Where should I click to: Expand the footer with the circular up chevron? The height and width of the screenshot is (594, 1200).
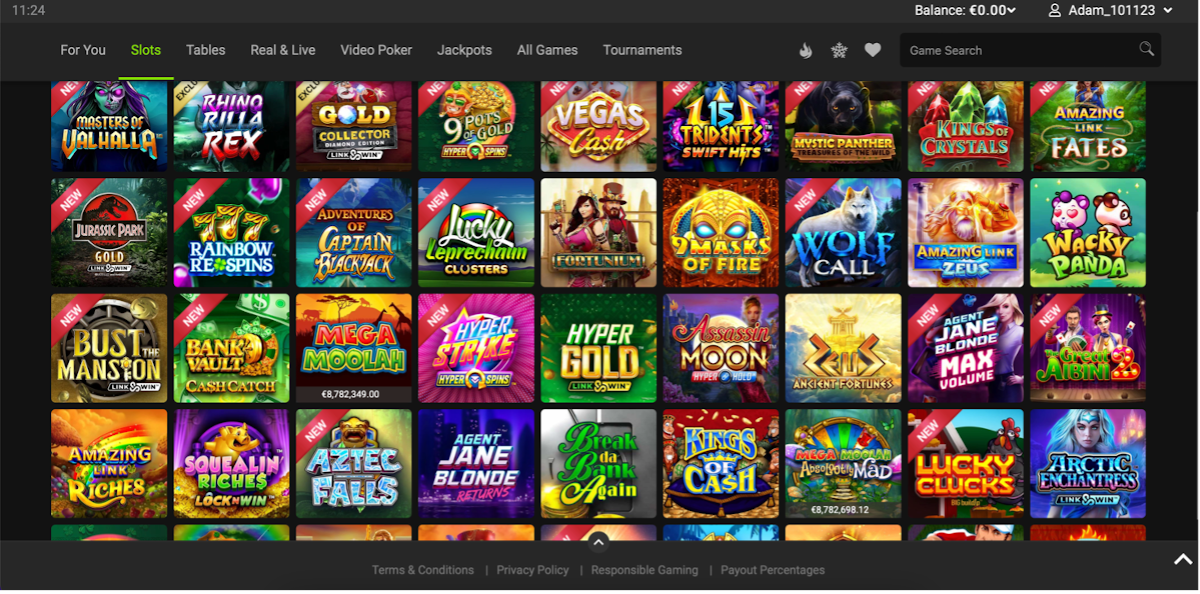click(598, 542)
